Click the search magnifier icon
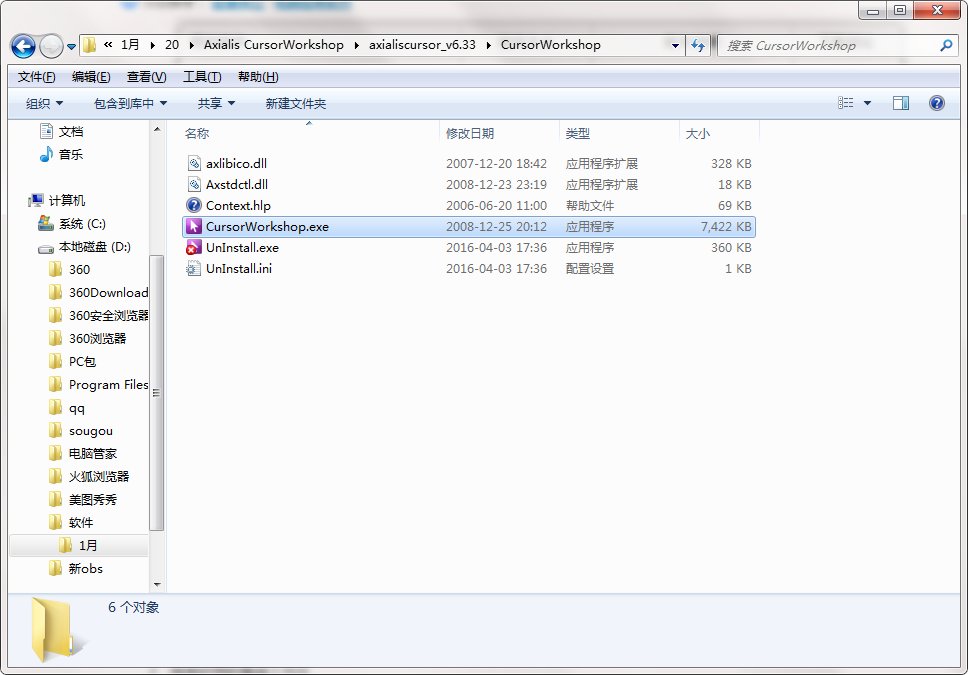 pos(945,45)
